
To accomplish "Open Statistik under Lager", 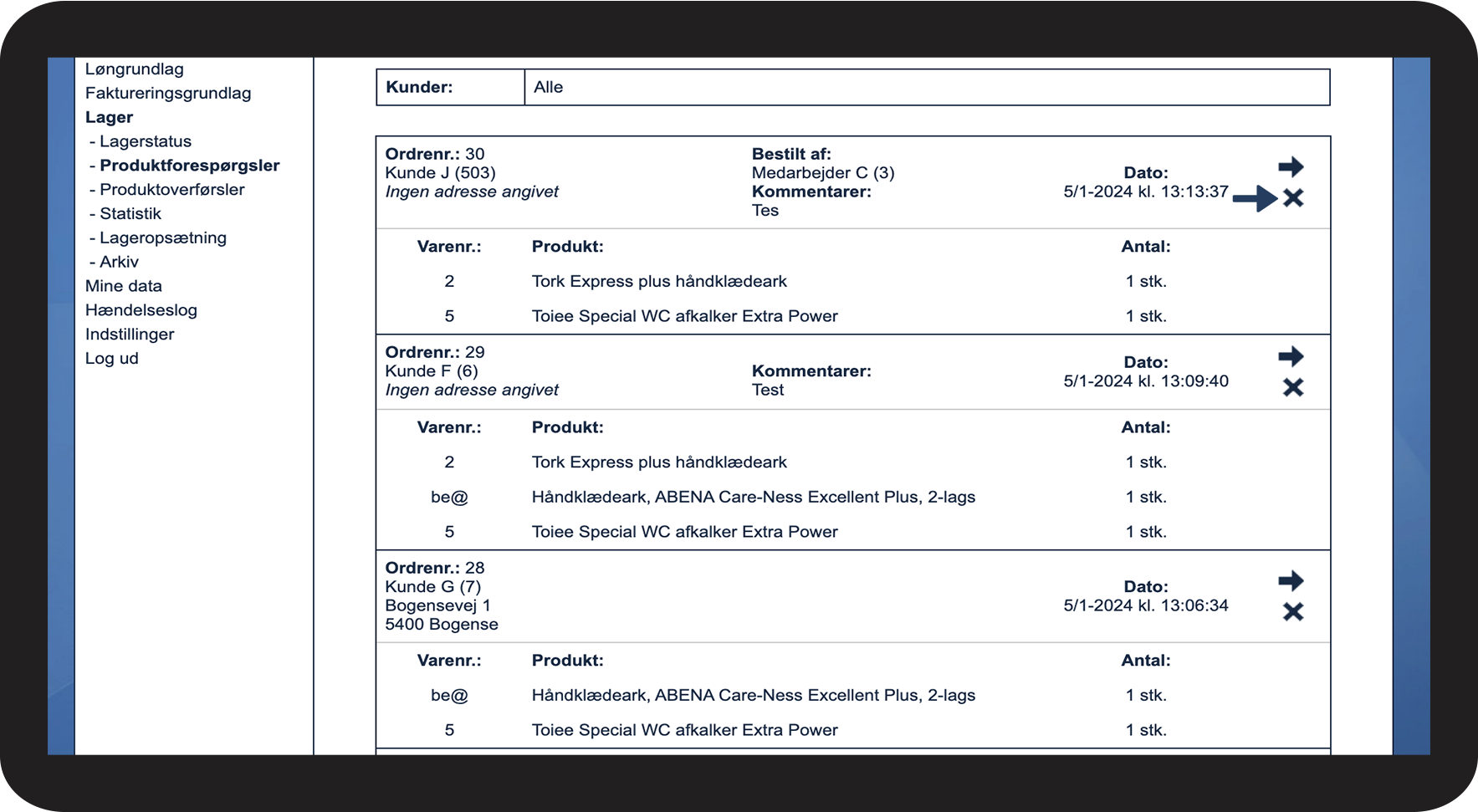I will tap(130, 214).
